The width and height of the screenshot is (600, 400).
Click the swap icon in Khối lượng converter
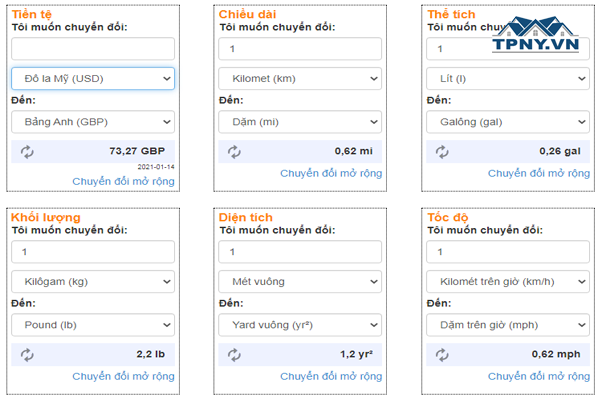coord(27,354)
